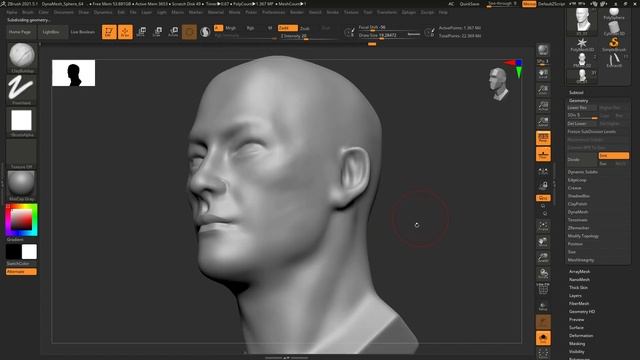
Task: Click Live Boolean button
Action: click(83, 32)
